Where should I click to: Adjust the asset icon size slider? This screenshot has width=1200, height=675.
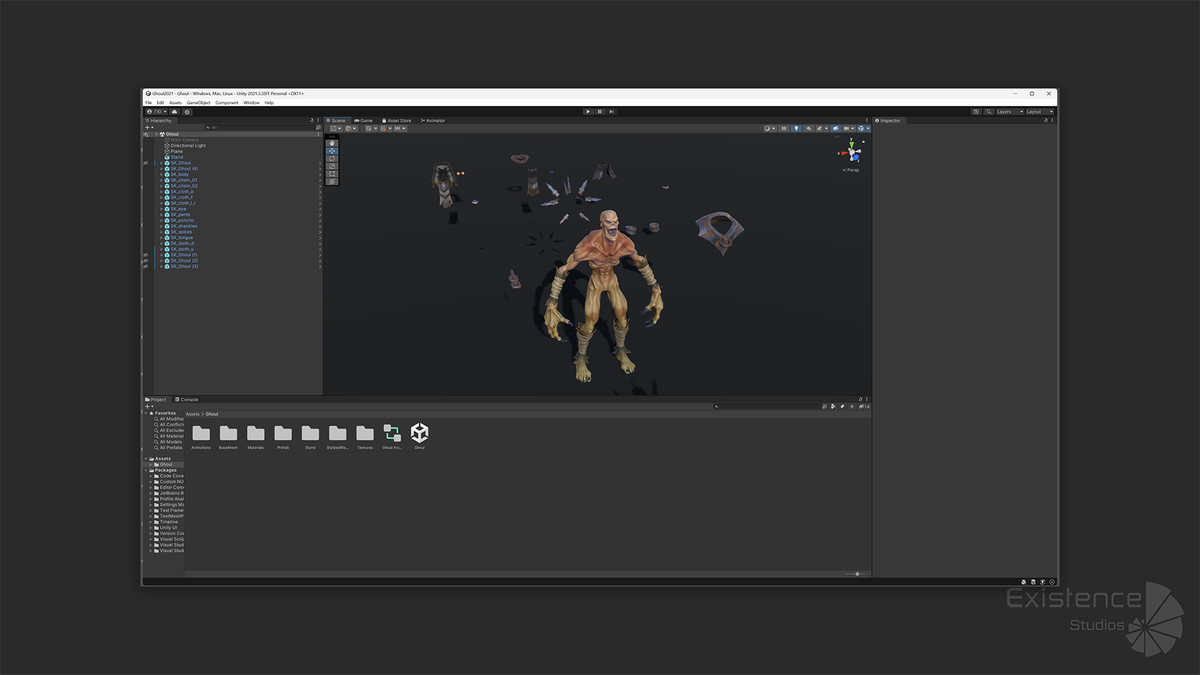[856, 574]
